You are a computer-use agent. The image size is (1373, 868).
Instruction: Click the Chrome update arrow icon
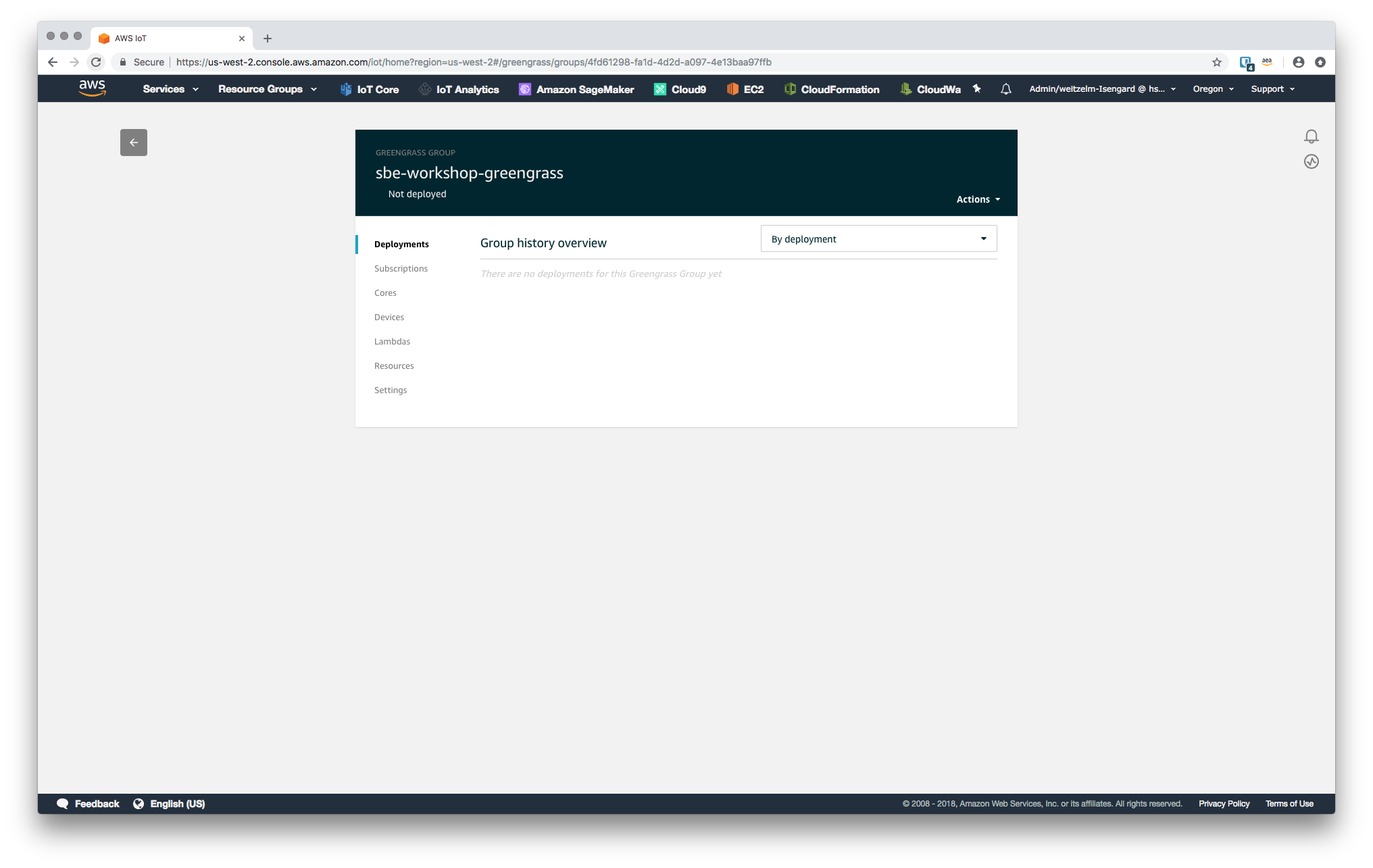click(x=1320, y=62)
